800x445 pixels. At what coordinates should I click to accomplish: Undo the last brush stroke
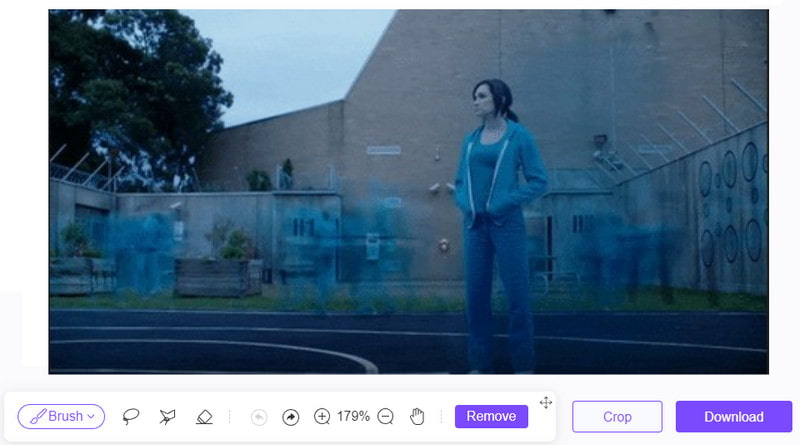coord(259,417)
